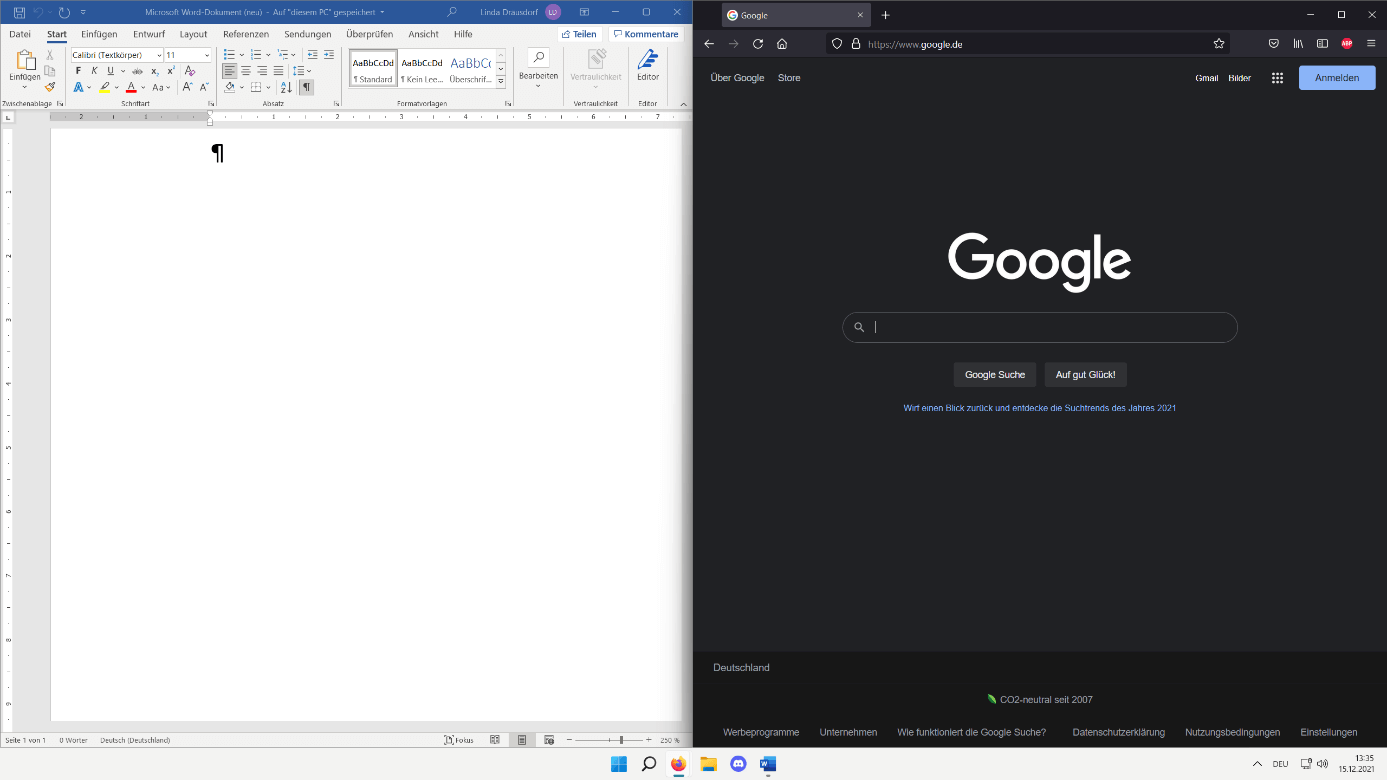Decrease paragraph indent
Image resolution: width=1387 pixels, height=780 pixels.
click(x=313, y=55)
